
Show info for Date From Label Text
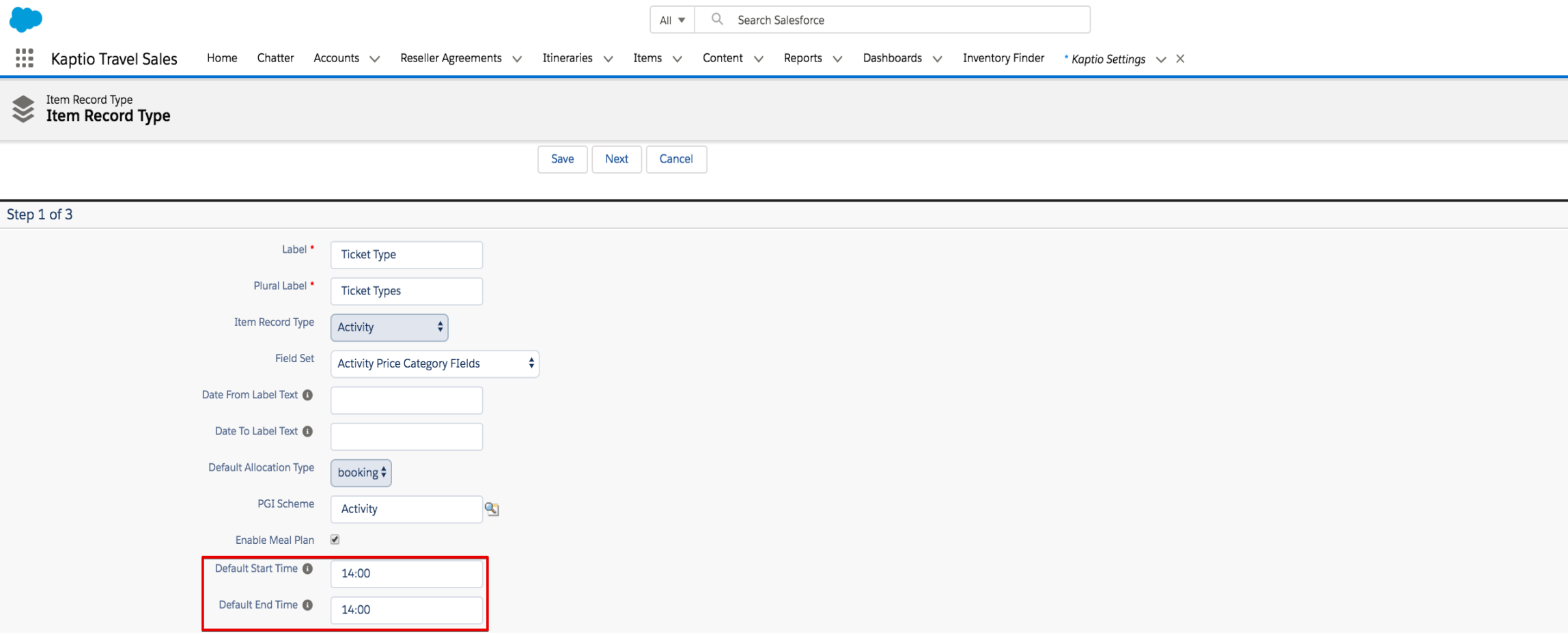tap(308, 395)
